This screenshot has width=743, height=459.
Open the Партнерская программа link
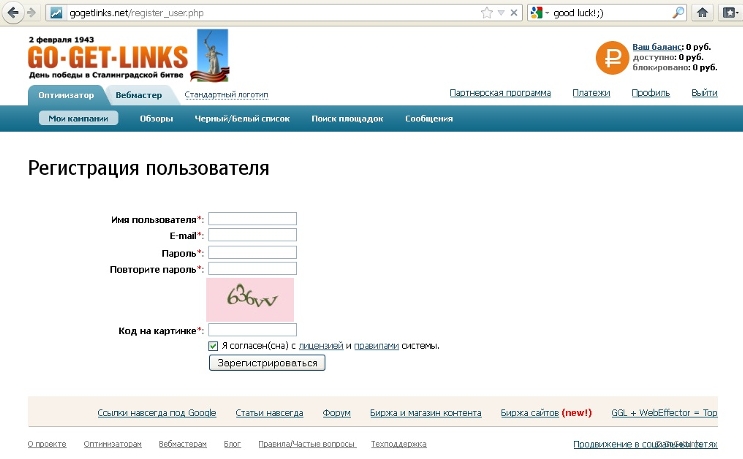[x=500, y=93]
